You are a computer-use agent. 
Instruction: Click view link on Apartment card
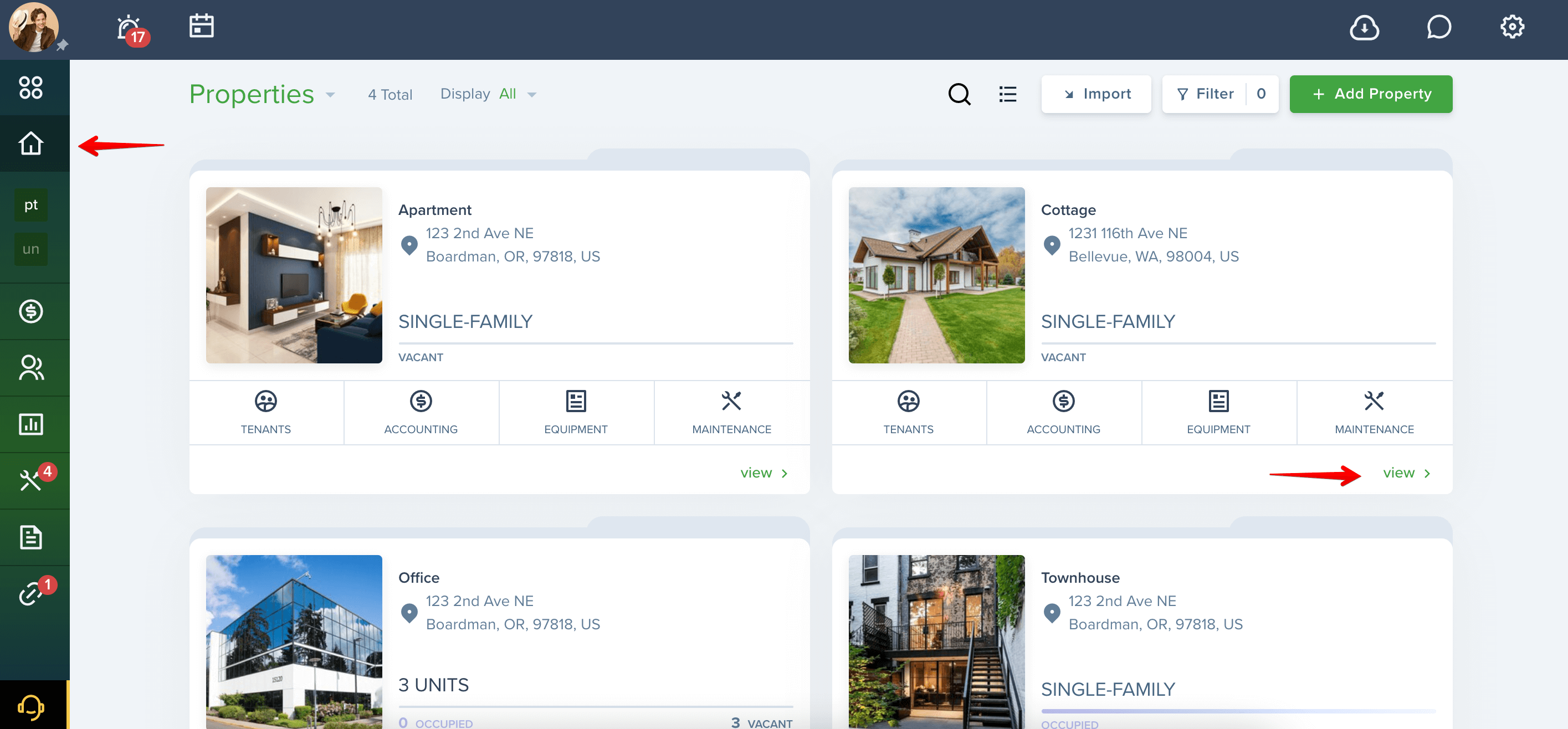tap(764, 473)
